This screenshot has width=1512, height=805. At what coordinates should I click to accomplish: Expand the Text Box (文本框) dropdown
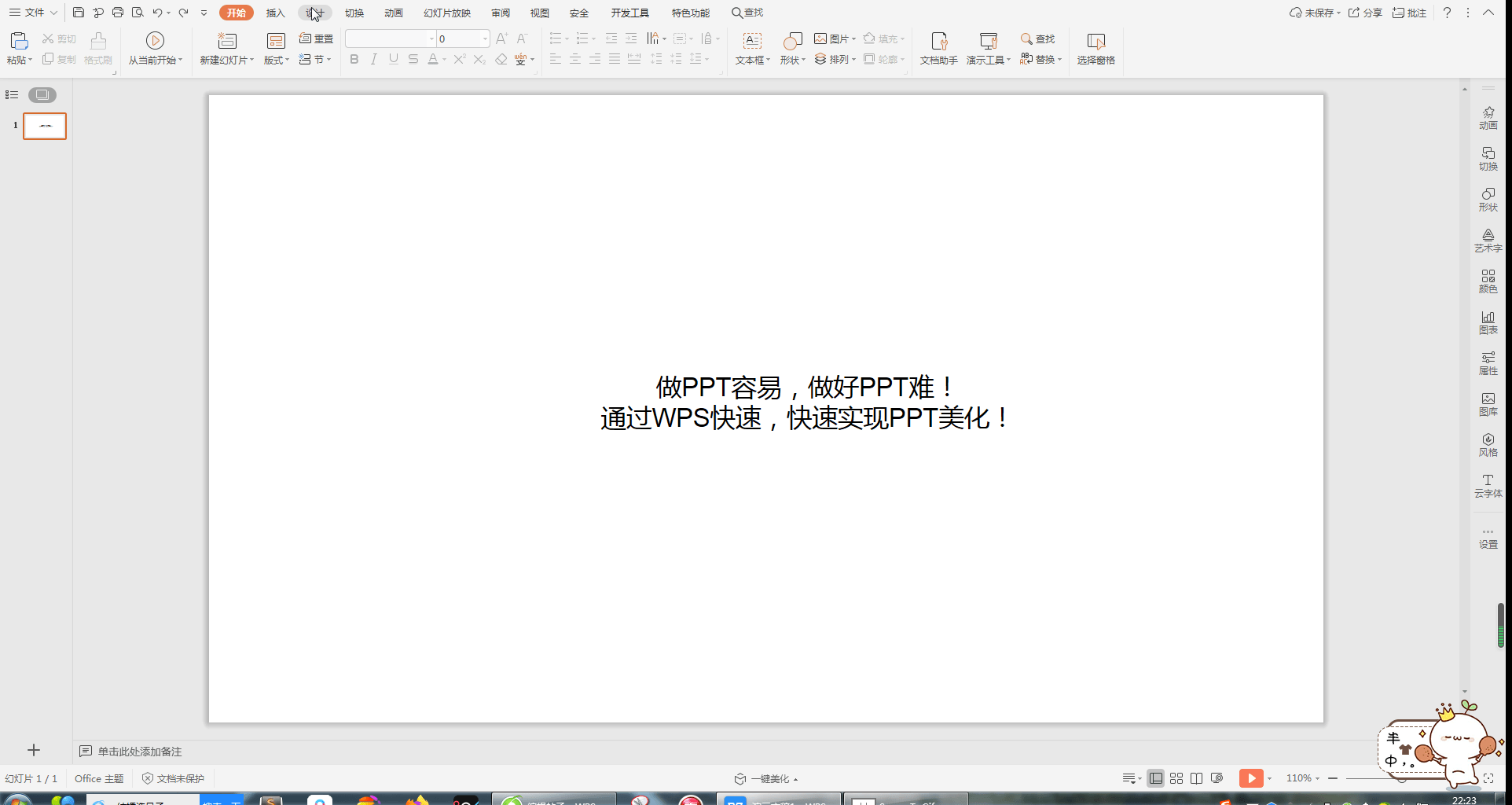(753, 61)
